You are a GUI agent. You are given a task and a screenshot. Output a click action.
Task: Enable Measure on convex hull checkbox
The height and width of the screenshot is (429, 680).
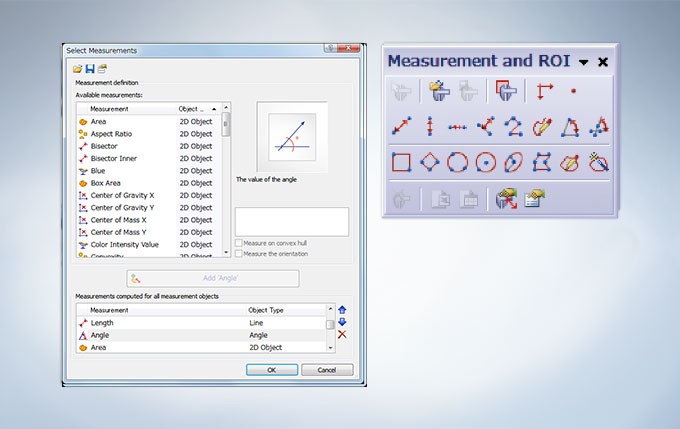tap(238, 243)
